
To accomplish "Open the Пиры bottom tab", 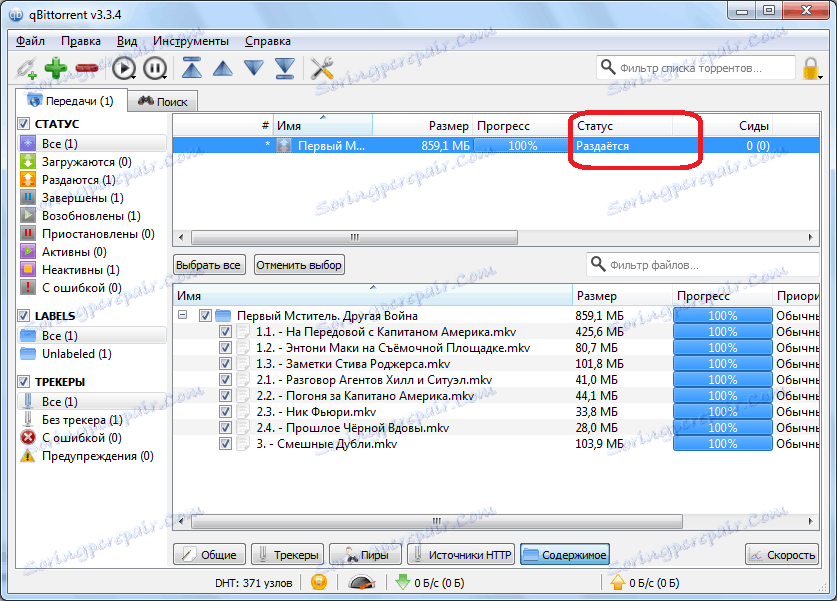I will coord(366,555).
